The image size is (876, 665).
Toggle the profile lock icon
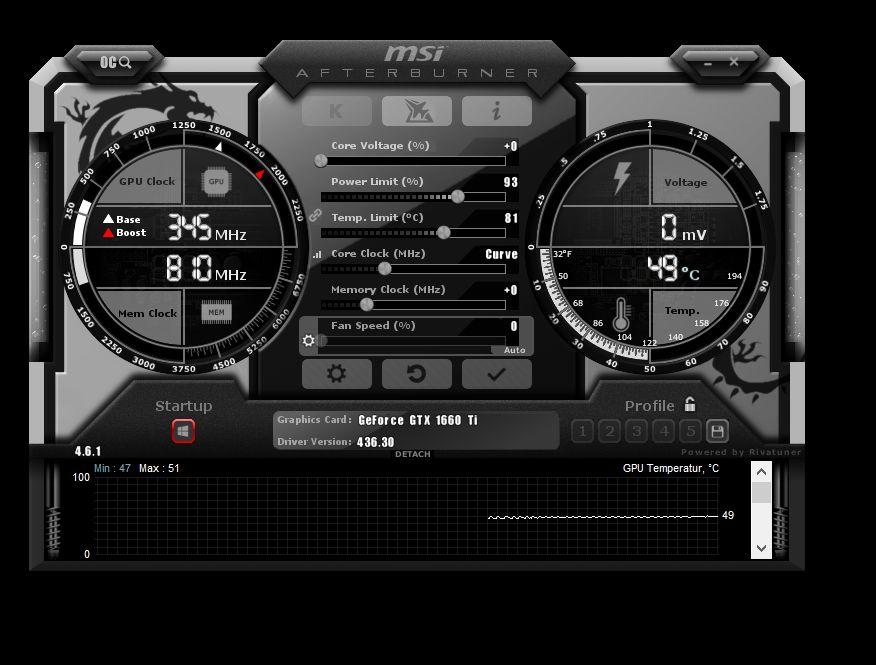[x=690, y=404]
